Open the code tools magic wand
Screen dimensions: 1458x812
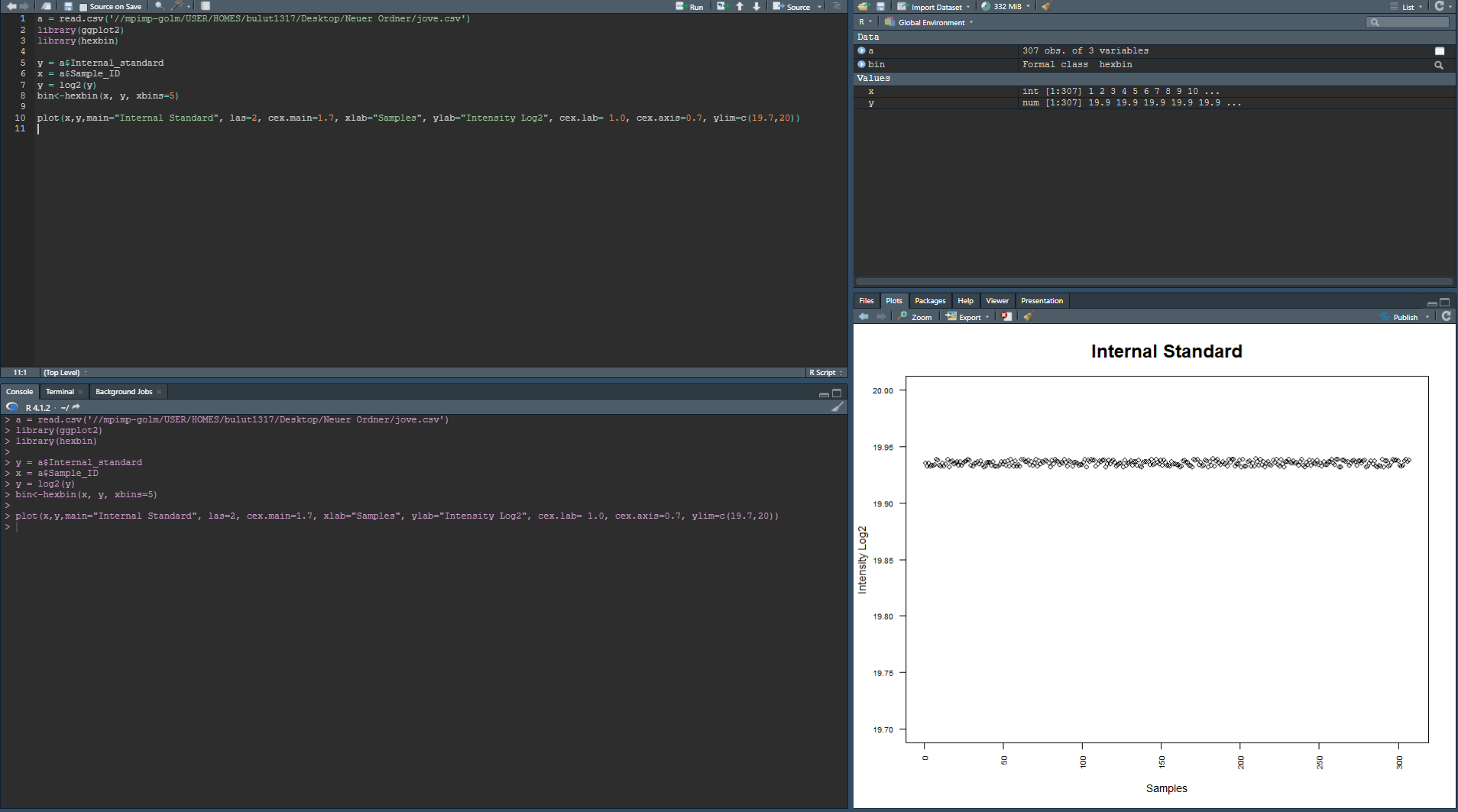point(177,6)
